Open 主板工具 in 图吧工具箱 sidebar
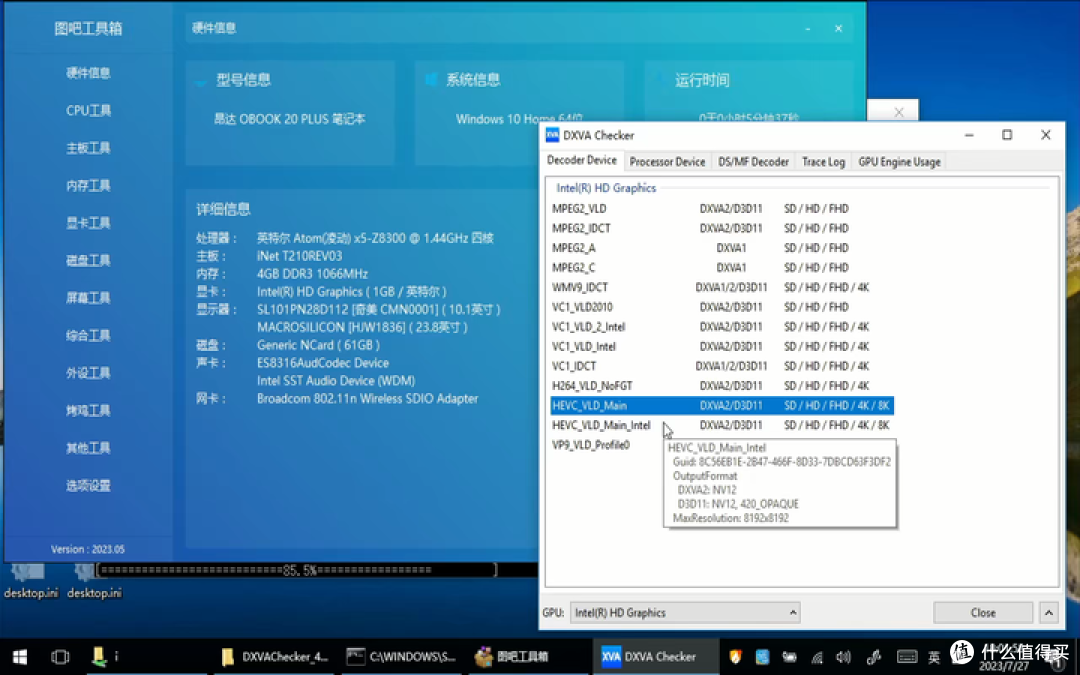 88,147
